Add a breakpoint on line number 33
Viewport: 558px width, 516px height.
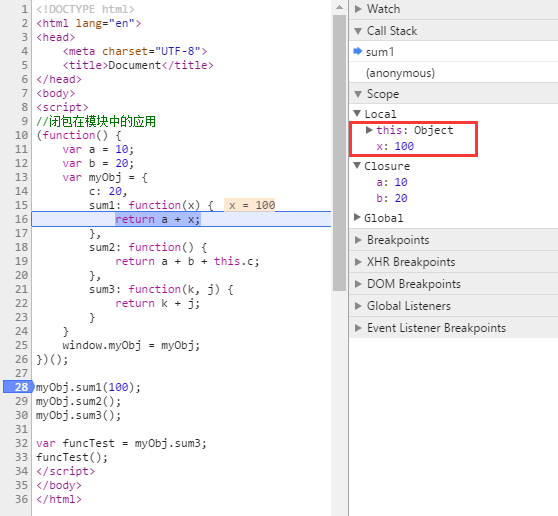click(x=21, y=457)
